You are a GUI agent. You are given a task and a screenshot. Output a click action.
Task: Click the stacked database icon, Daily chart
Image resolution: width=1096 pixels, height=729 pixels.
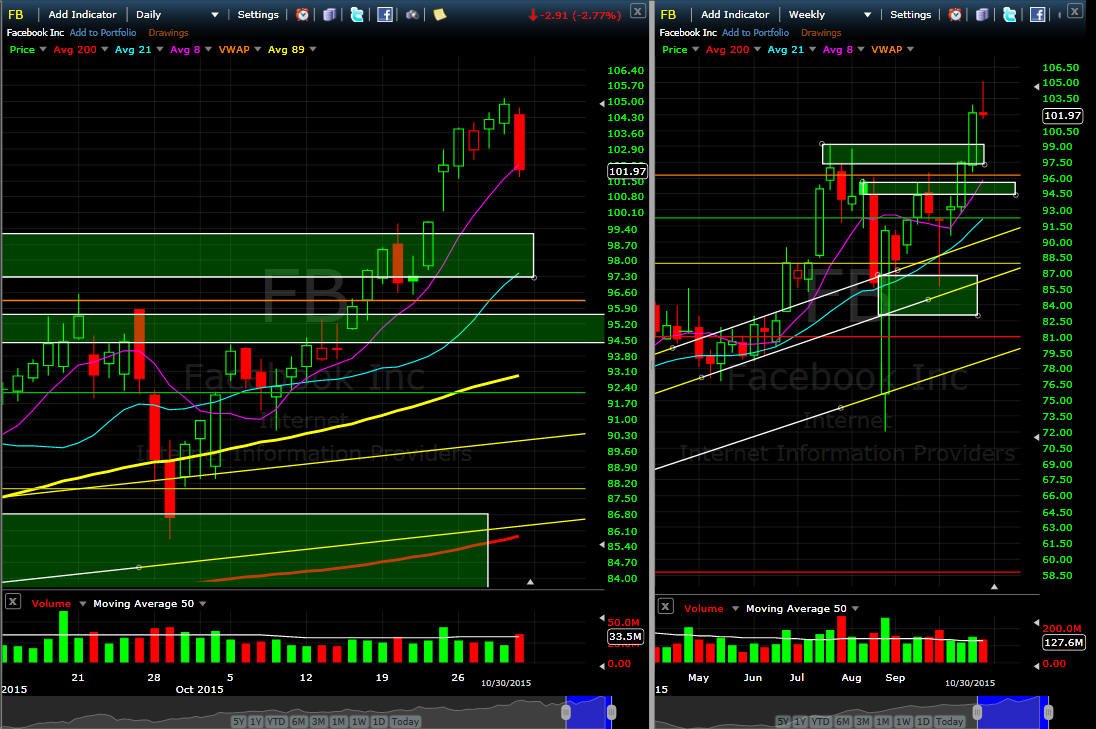(x=329, y=14)
